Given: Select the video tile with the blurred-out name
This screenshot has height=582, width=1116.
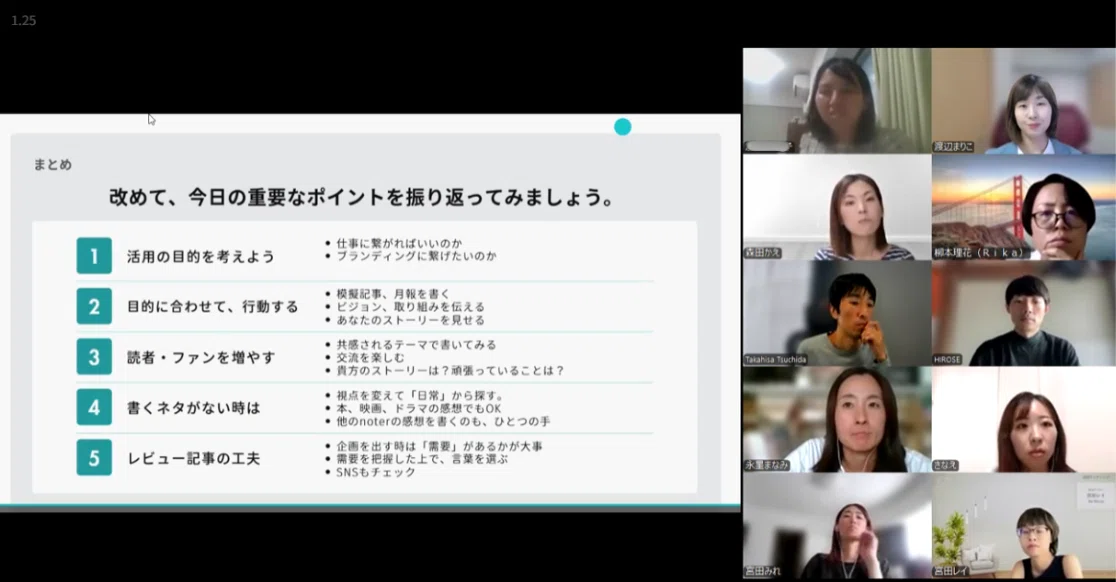Looking at the screenshot, I should [x=837, y=101].
